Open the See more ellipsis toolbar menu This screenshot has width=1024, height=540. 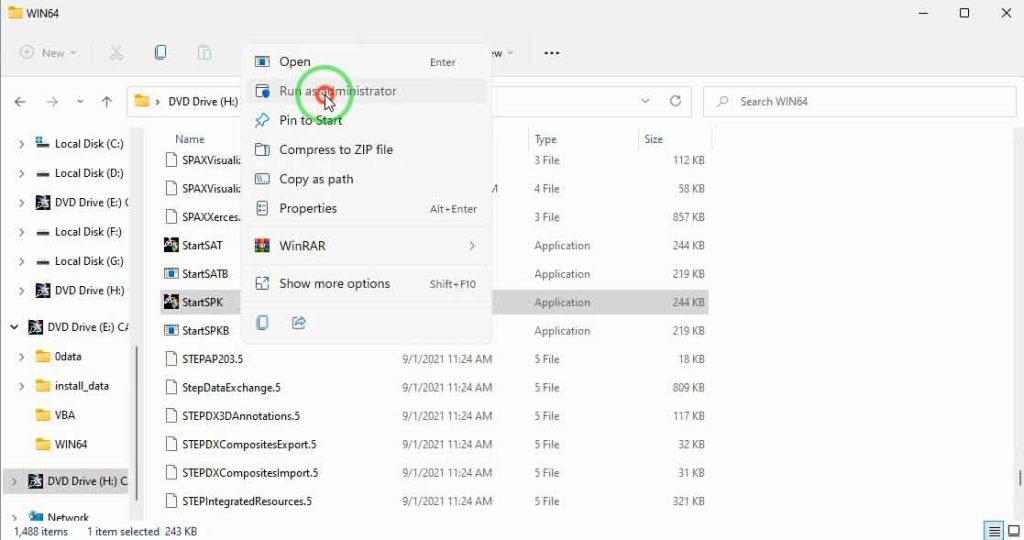551,53
